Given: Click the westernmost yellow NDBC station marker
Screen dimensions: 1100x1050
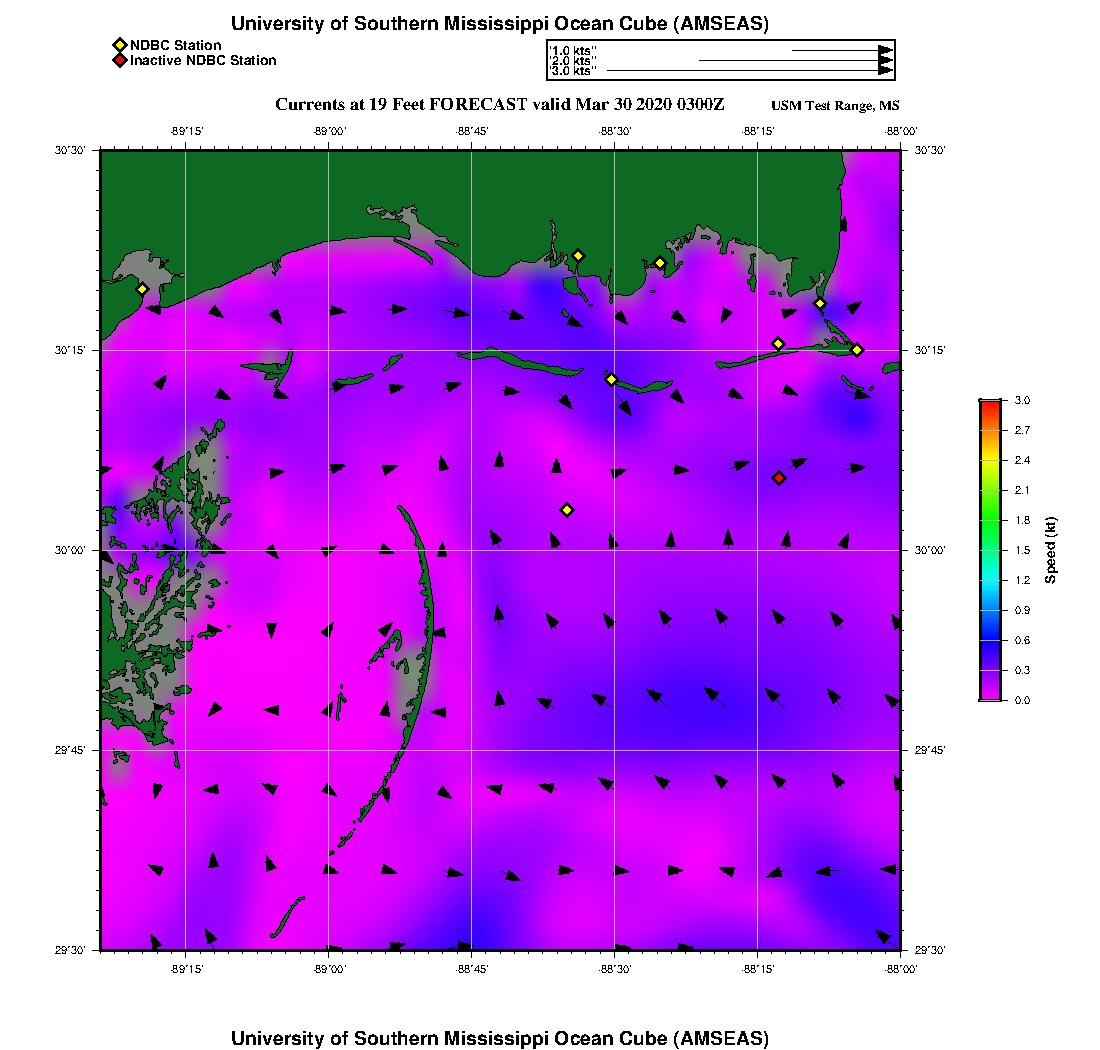Looking at the screenshot, I should click(x=142, y=289).
